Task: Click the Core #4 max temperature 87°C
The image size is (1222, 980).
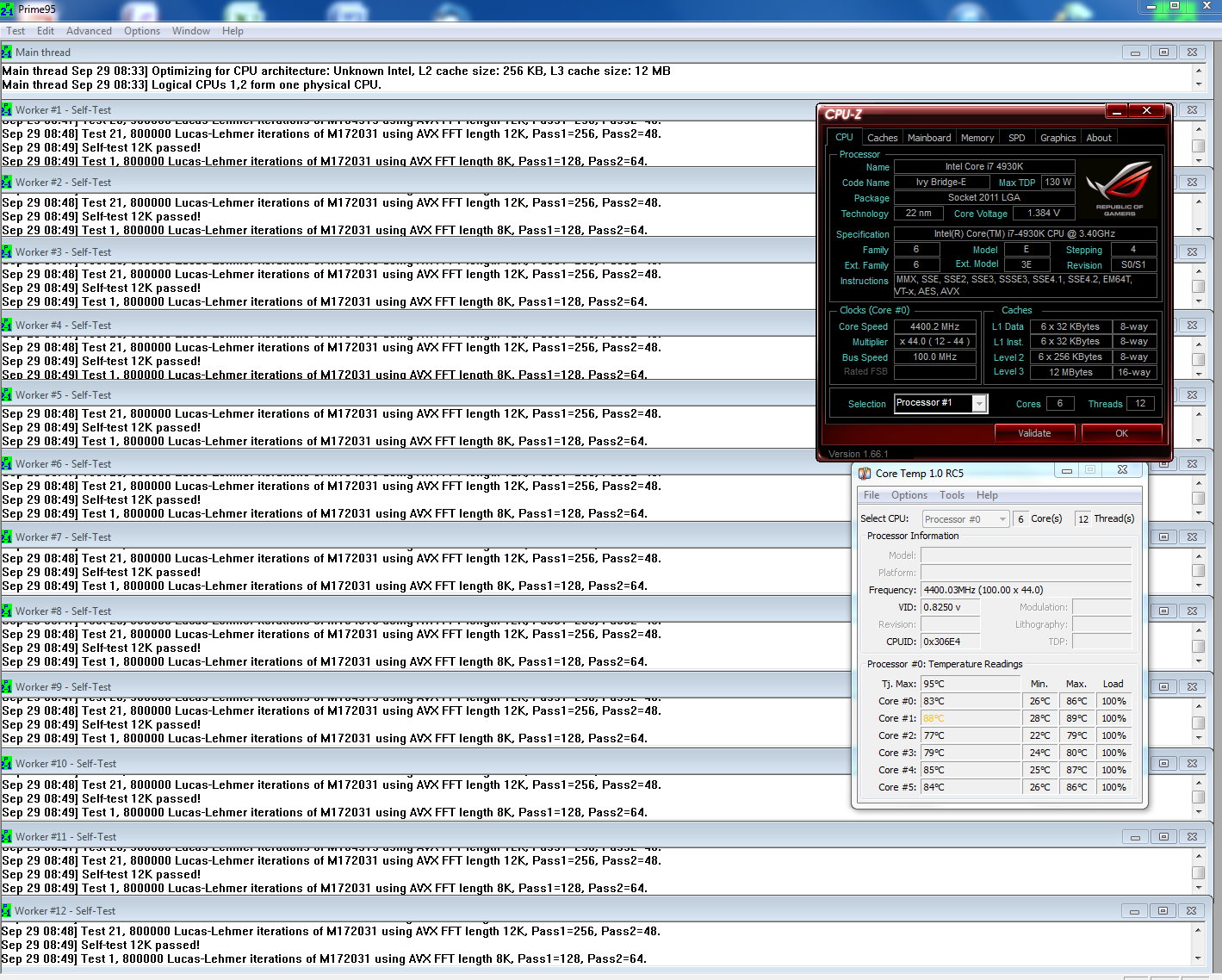Action: pyautogui.click(x=1076, y=770)
